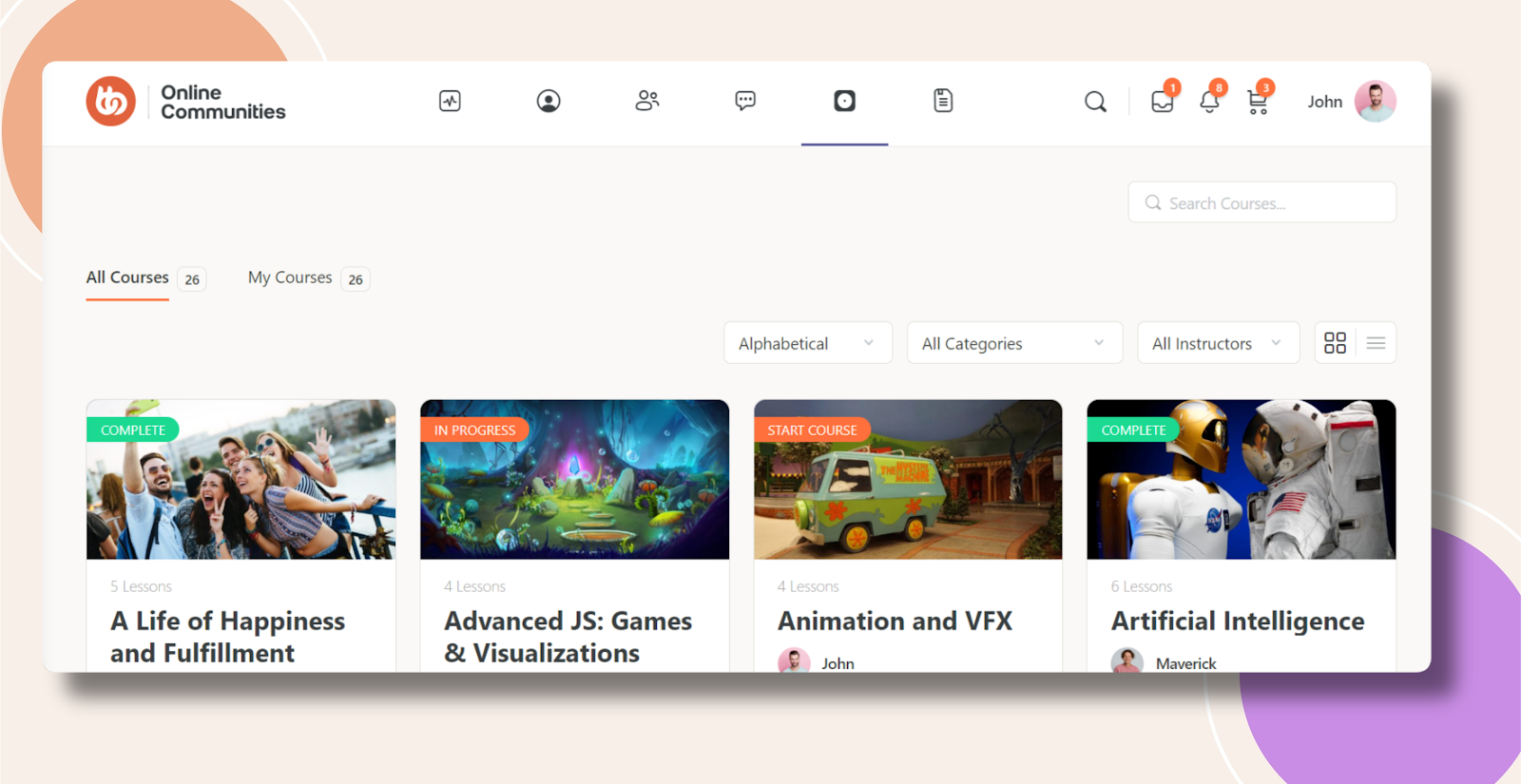Click the Online Communities site title
The image size is (1521, 784).
223,102
